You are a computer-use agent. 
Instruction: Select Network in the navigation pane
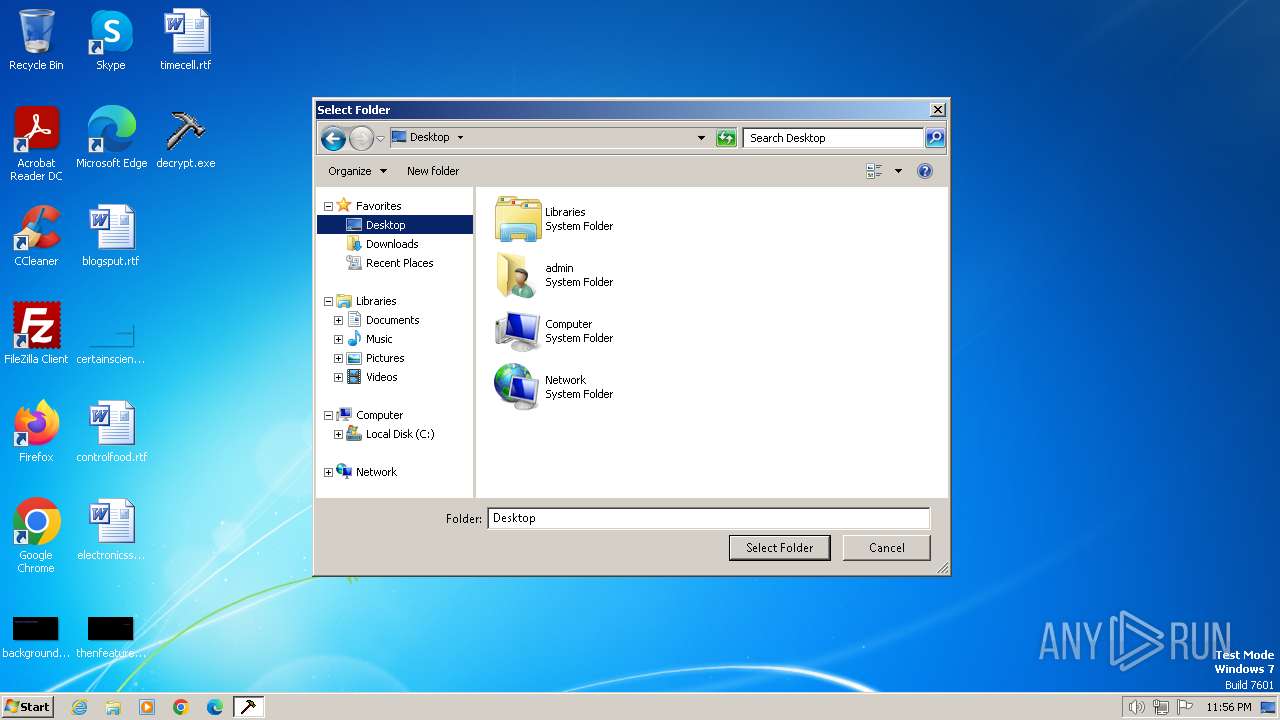point(376,472)
